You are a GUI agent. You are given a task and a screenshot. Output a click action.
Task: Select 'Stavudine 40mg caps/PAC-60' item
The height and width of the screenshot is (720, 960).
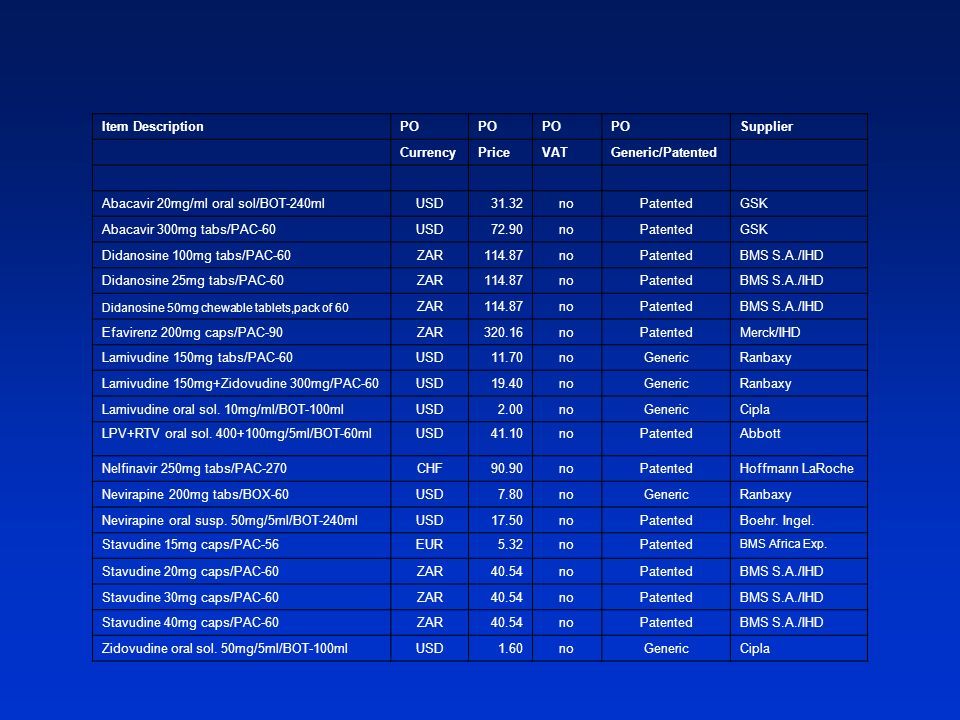coord(190,622)
